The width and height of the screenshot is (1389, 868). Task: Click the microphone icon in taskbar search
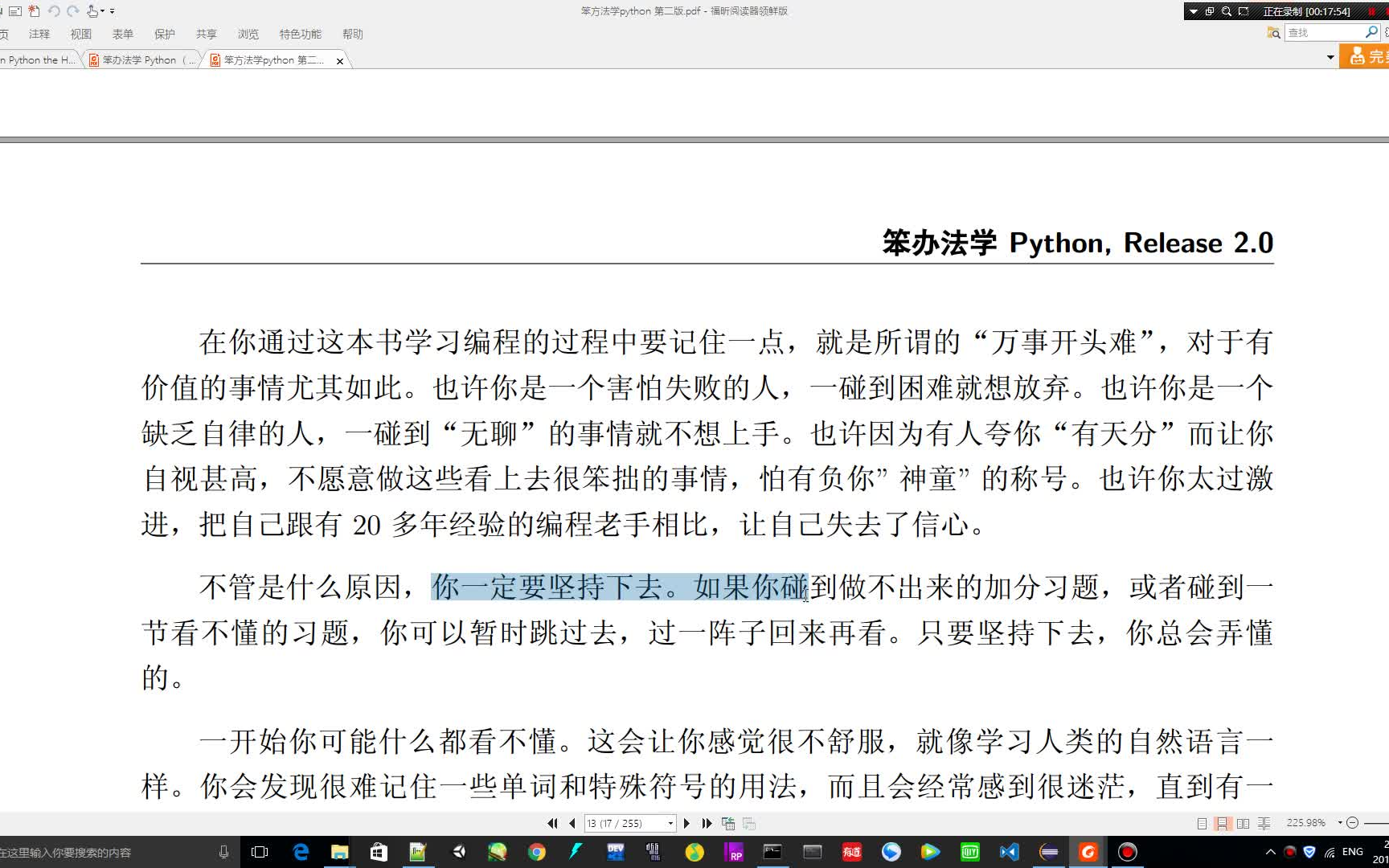223,852
